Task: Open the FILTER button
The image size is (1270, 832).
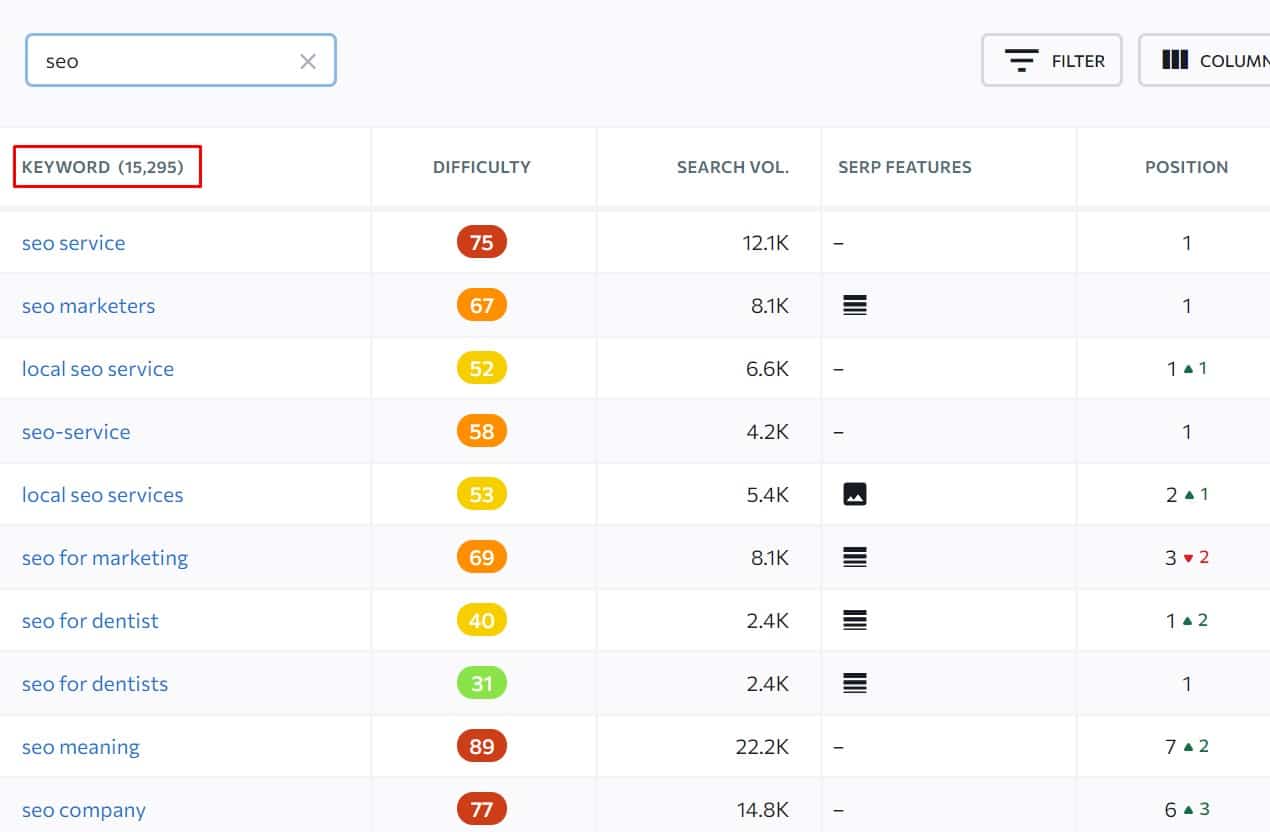Action: tap(1052, 61)
